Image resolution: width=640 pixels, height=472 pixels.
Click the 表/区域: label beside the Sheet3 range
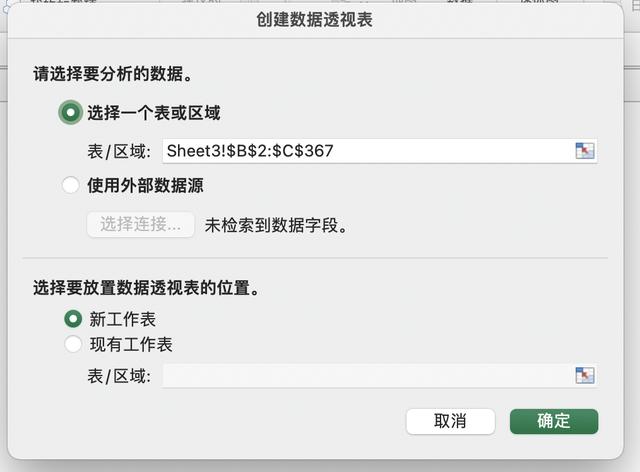click(x=119, y=151)
